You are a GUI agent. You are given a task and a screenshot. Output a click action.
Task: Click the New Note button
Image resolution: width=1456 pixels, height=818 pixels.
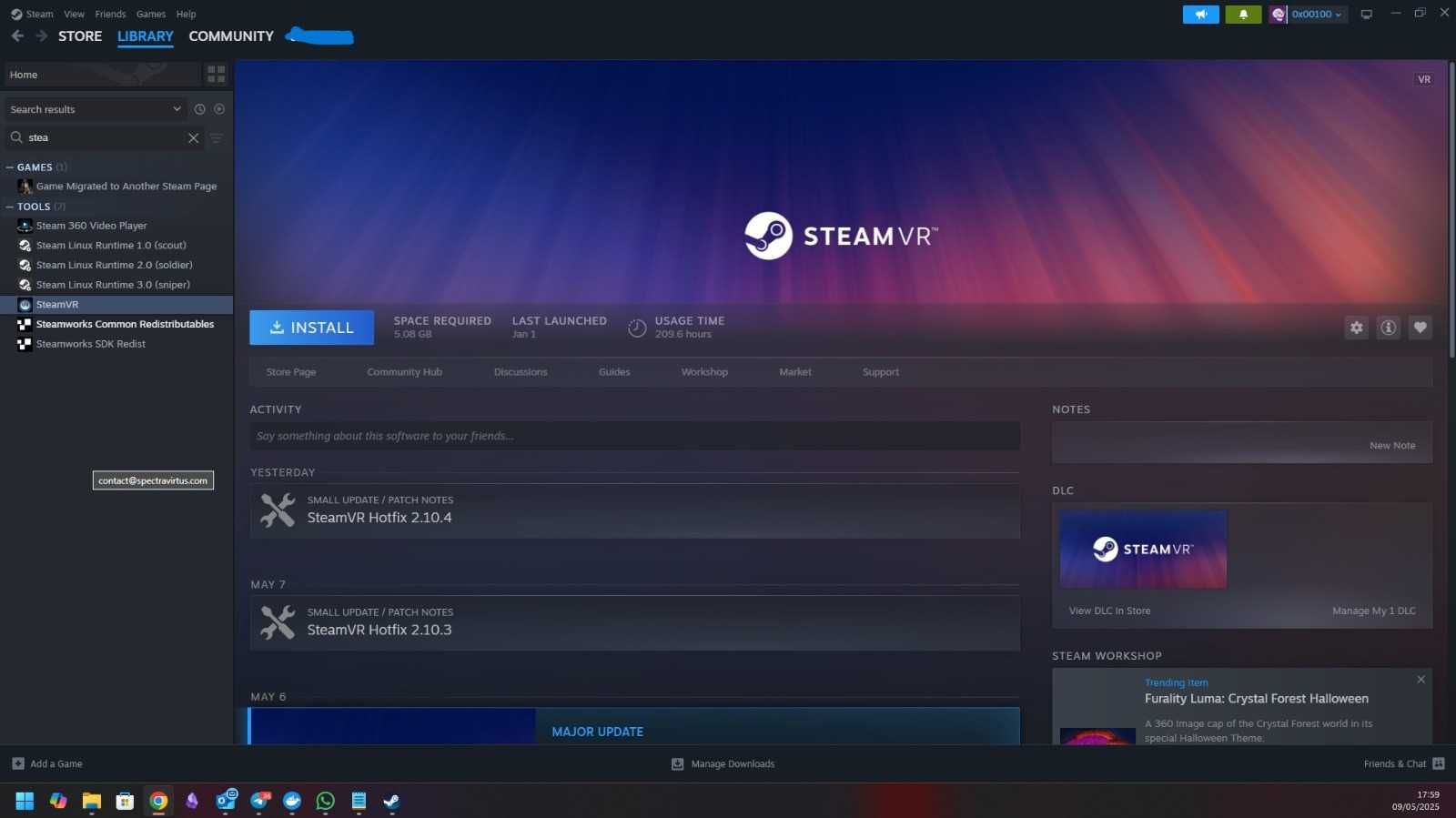pos(1392,446)
